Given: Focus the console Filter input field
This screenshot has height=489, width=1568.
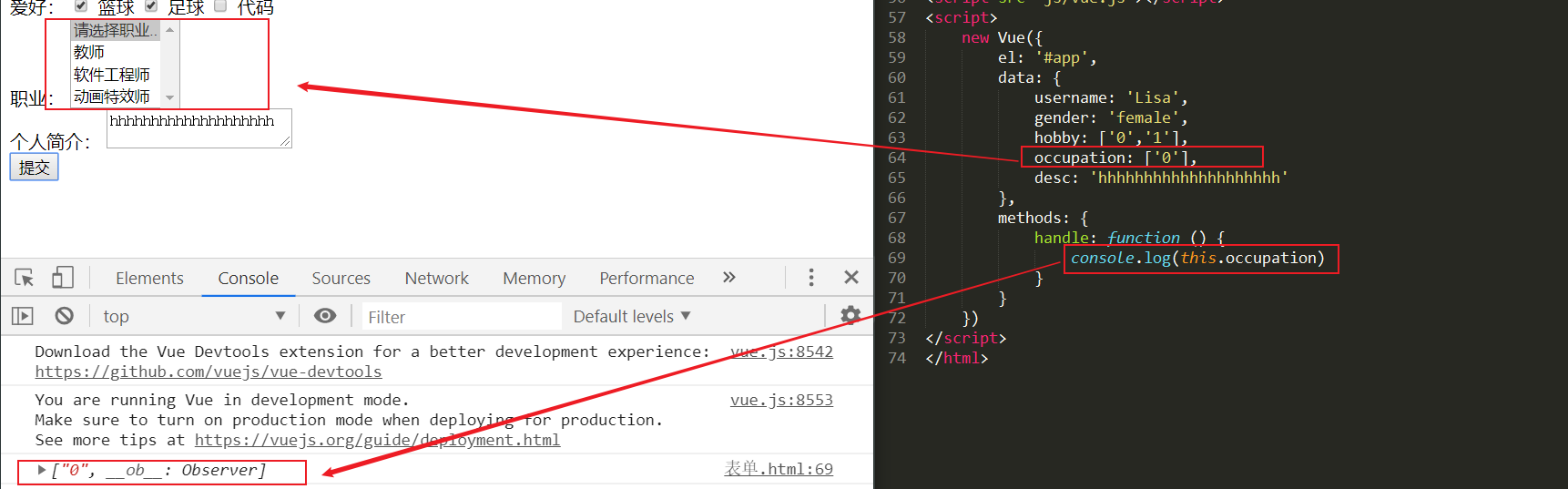Looking at the screenshot, I should click(x=462, y=316).
